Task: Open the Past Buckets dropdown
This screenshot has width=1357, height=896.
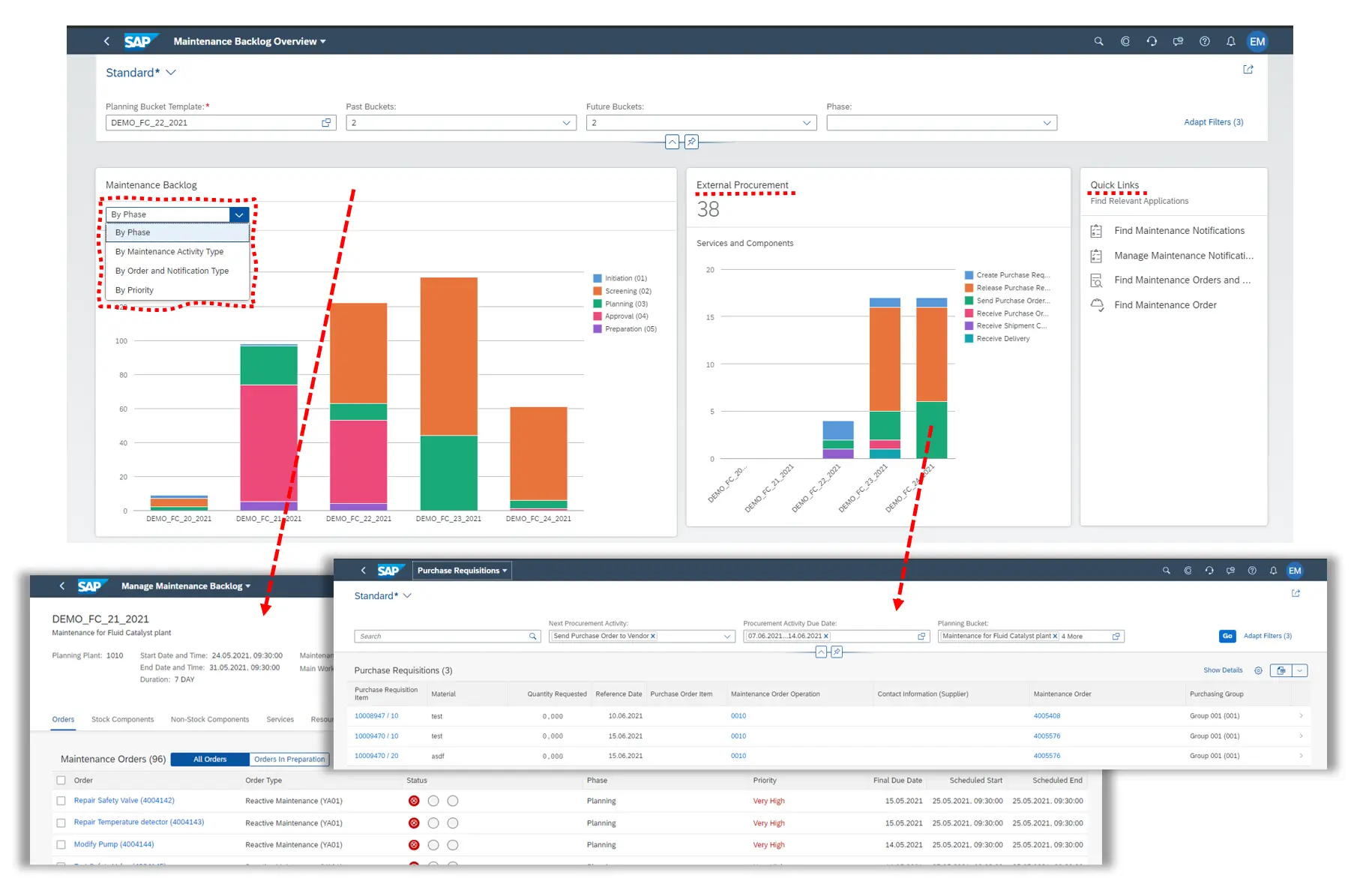Action: (x=567, y=123)
